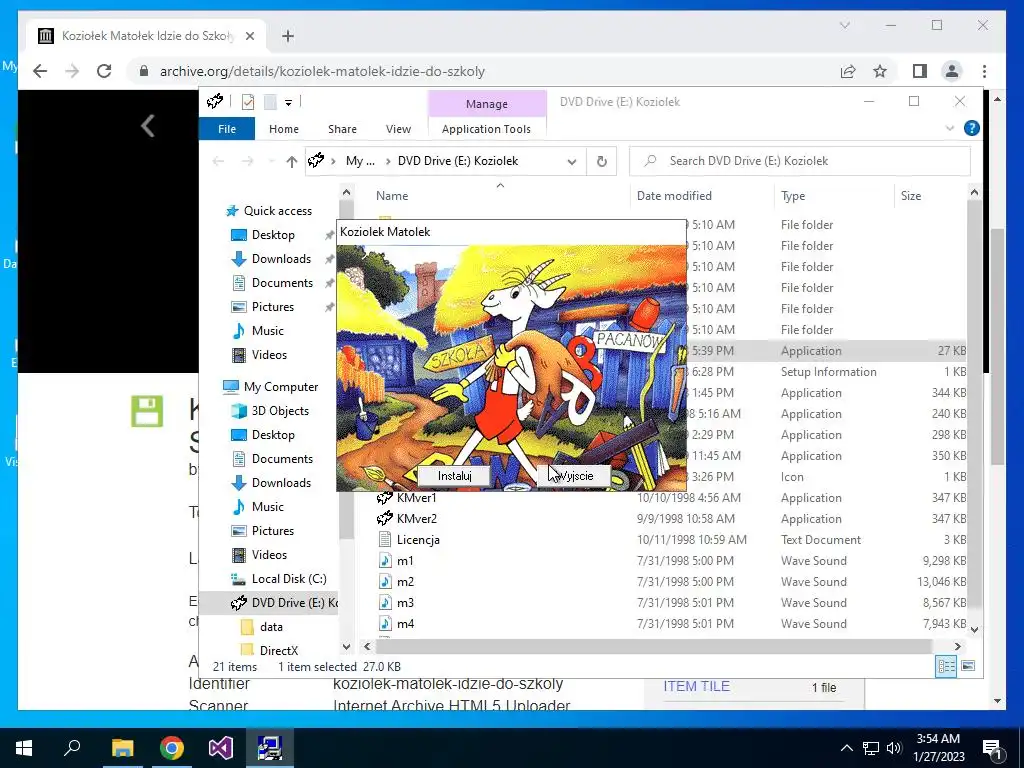
Task: Select the m4 wave sound file
Action: 405,624
